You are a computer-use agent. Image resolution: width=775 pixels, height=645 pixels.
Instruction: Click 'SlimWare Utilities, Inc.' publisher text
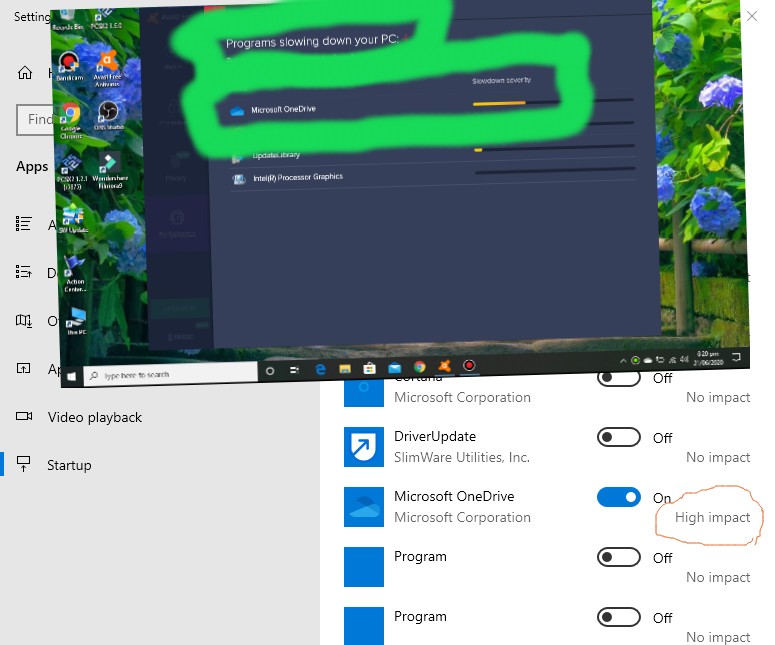point(462,457)
